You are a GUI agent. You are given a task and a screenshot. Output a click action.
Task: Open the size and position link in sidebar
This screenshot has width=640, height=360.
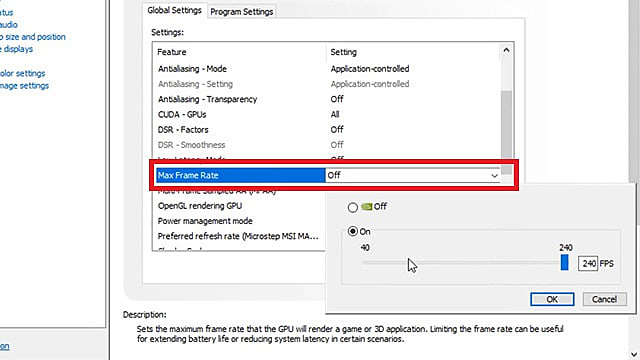33,37
